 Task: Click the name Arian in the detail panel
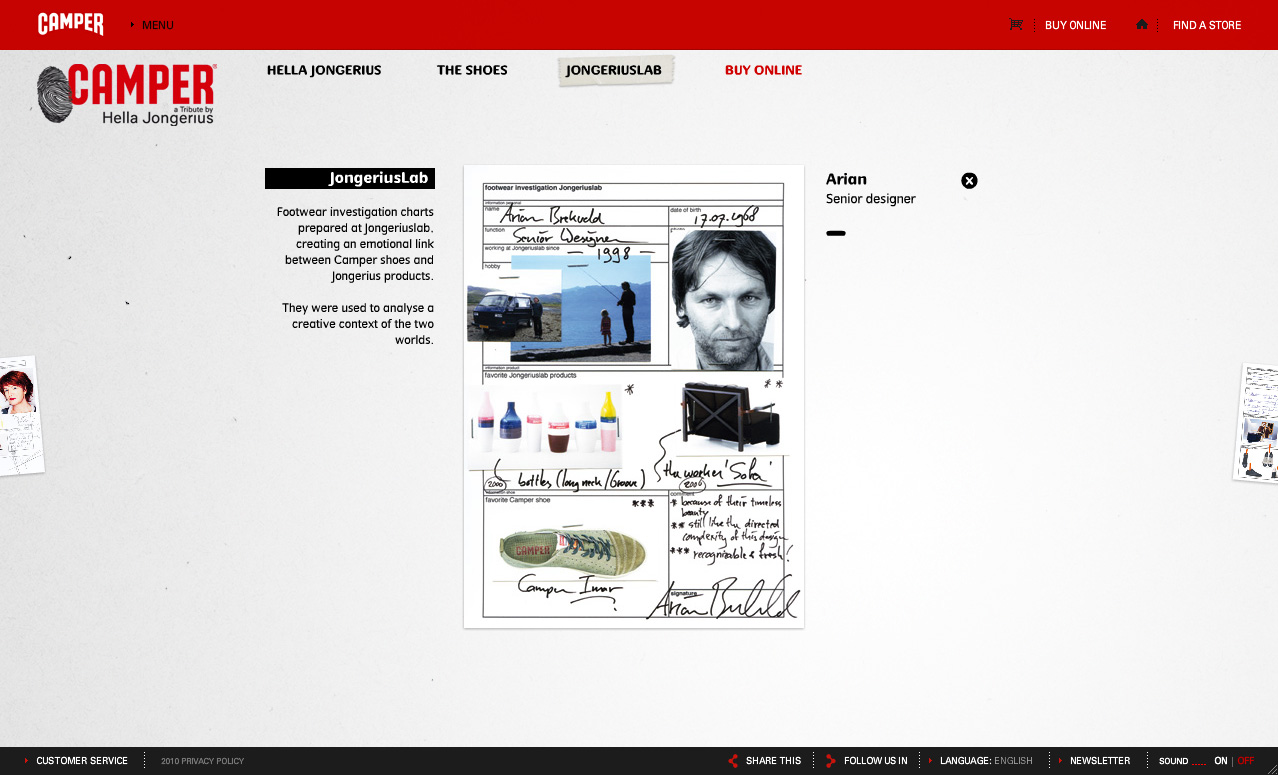846,179
